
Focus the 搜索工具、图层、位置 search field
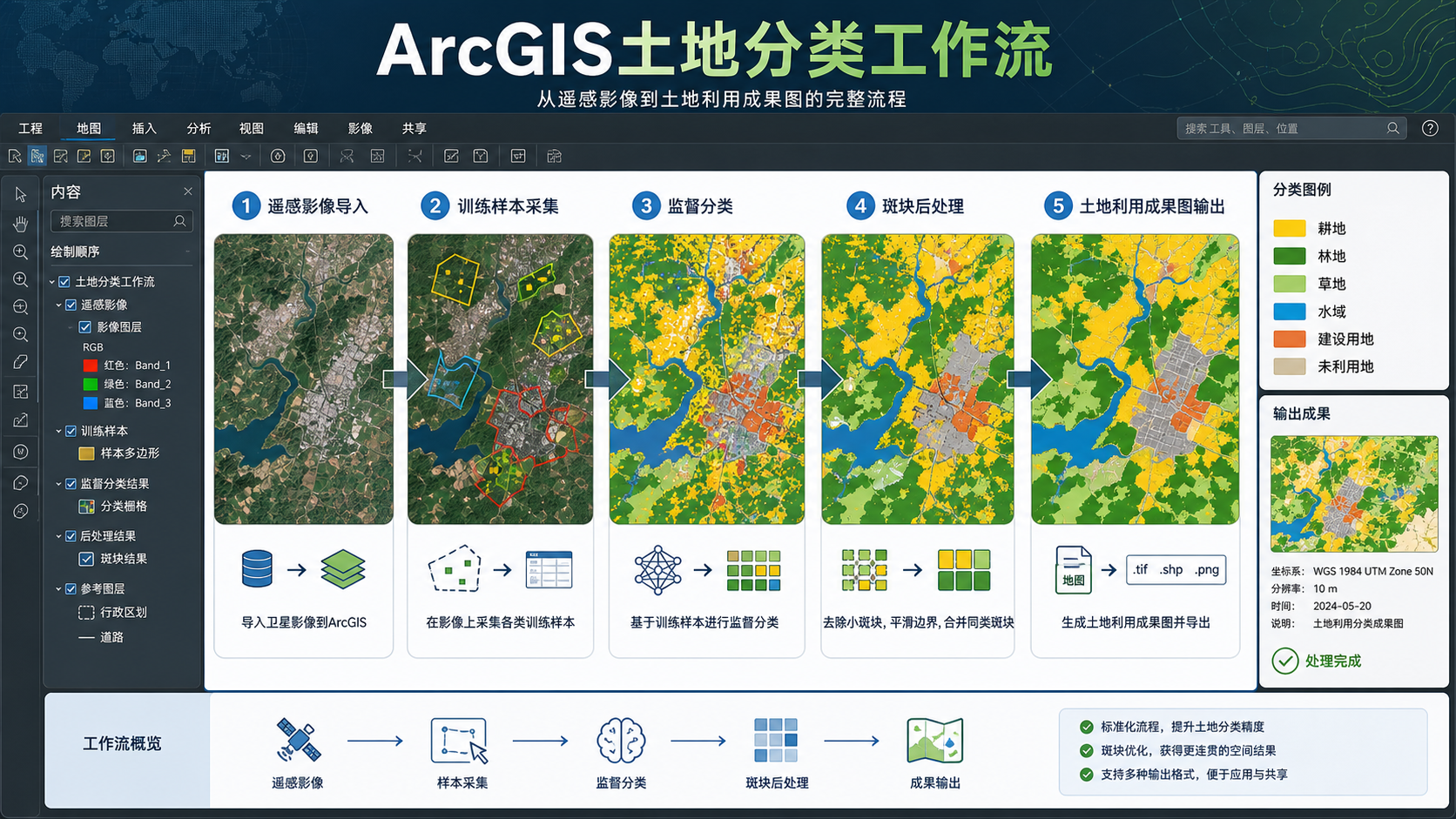[1291, 128]
